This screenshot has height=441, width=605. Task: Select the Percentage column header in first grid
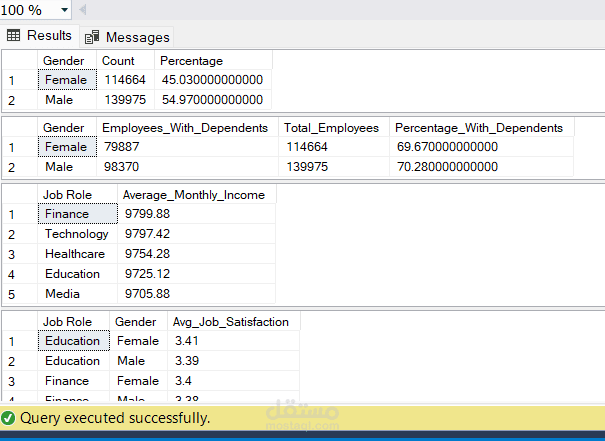click(x=213, y=61)
